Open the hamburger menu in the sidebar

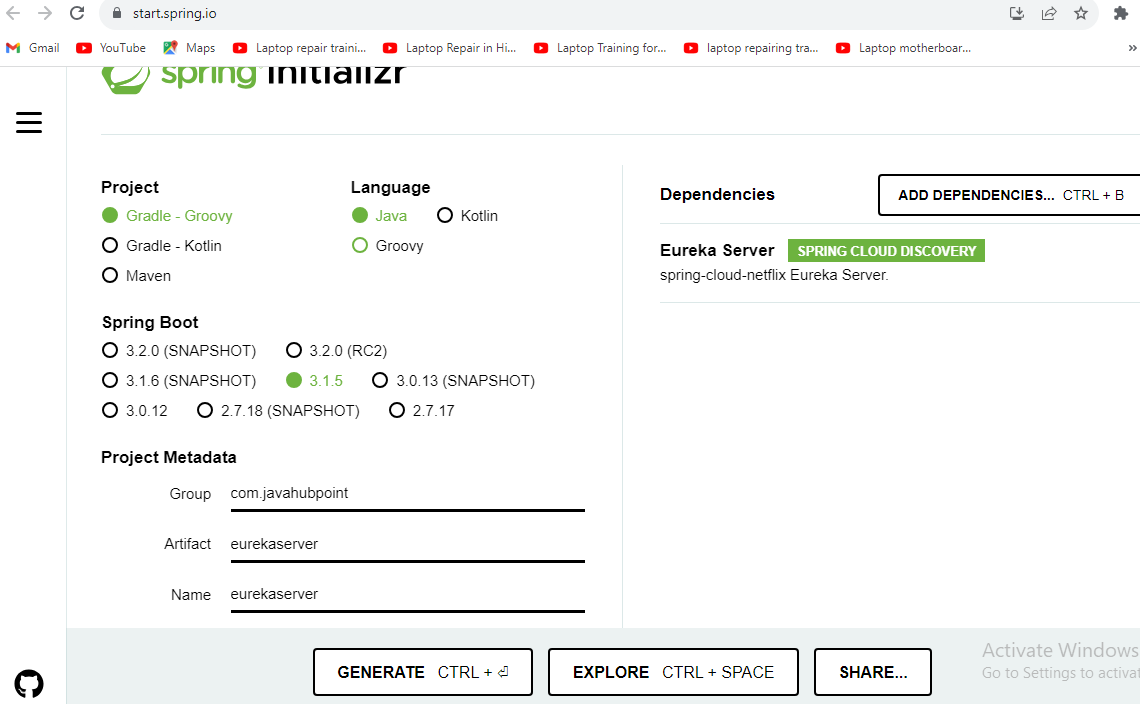pyautogui.click(x=29, y=122)
